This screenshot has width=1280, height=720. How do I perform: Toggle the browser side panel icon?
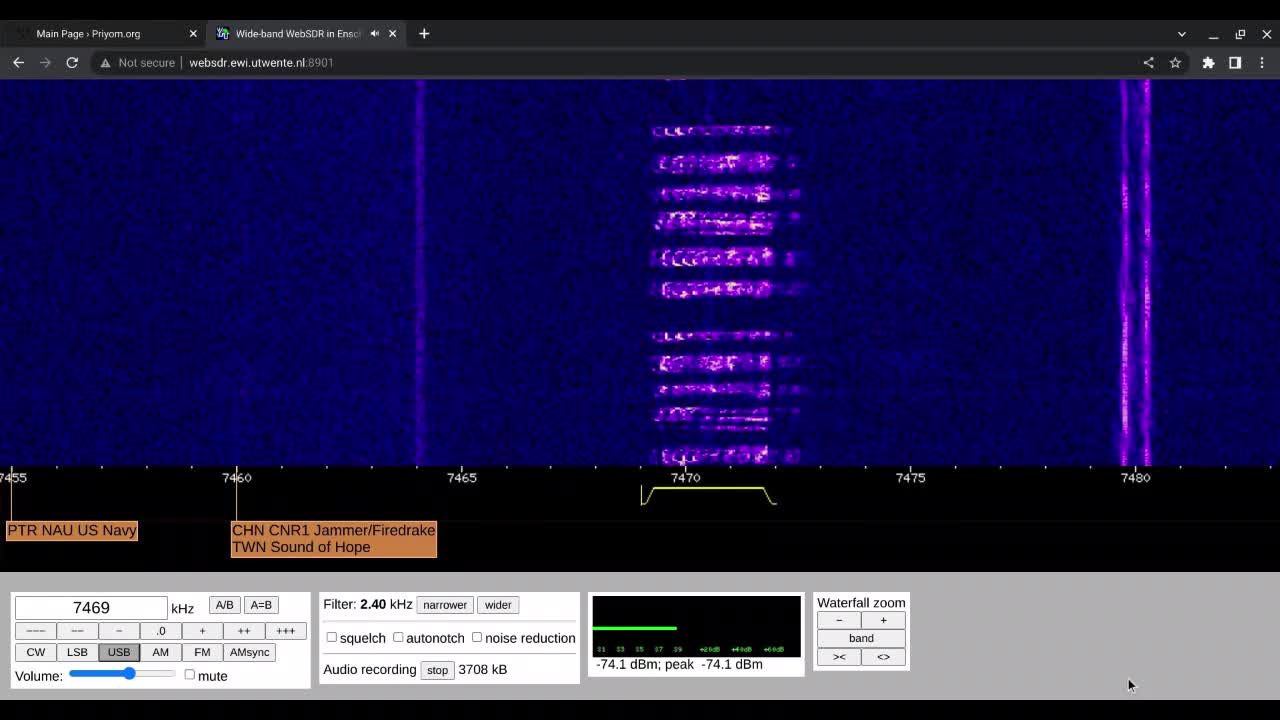point(1235,62)
